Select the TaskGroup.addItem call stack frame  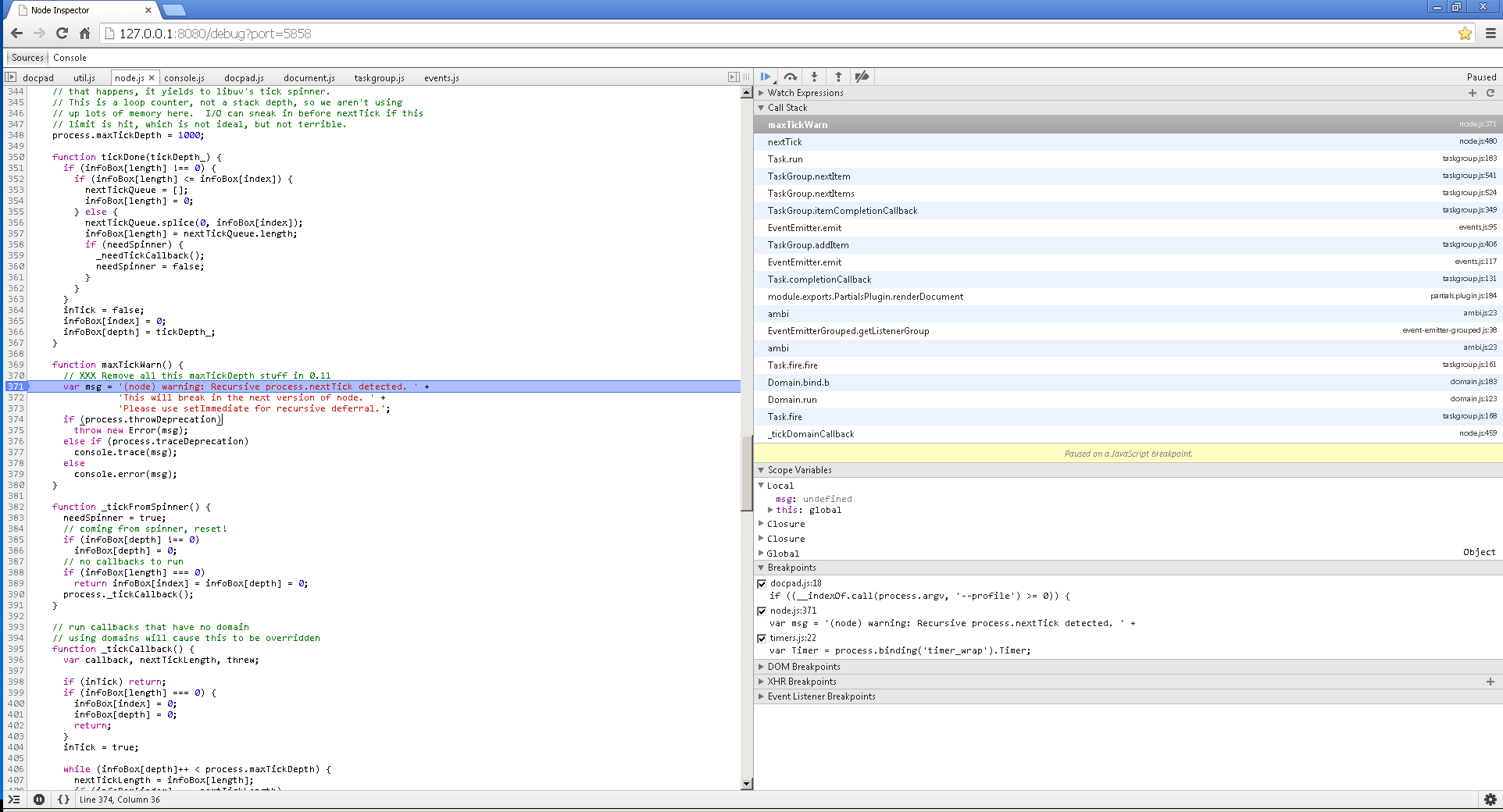coord(1128,245)
